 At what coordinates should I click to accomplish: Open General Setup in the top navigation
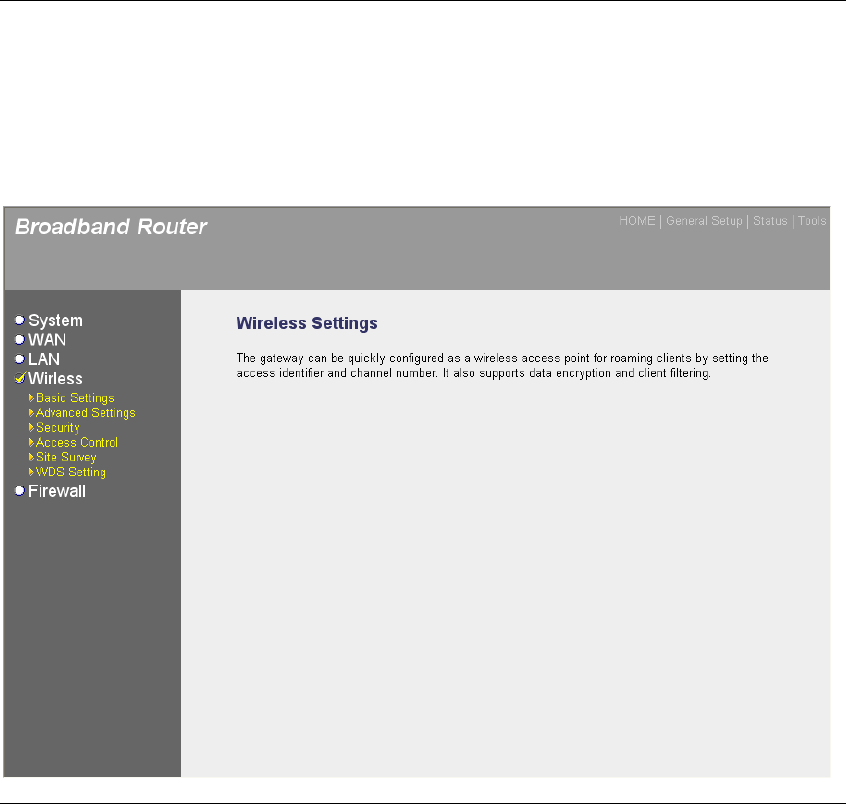point(704,221)
